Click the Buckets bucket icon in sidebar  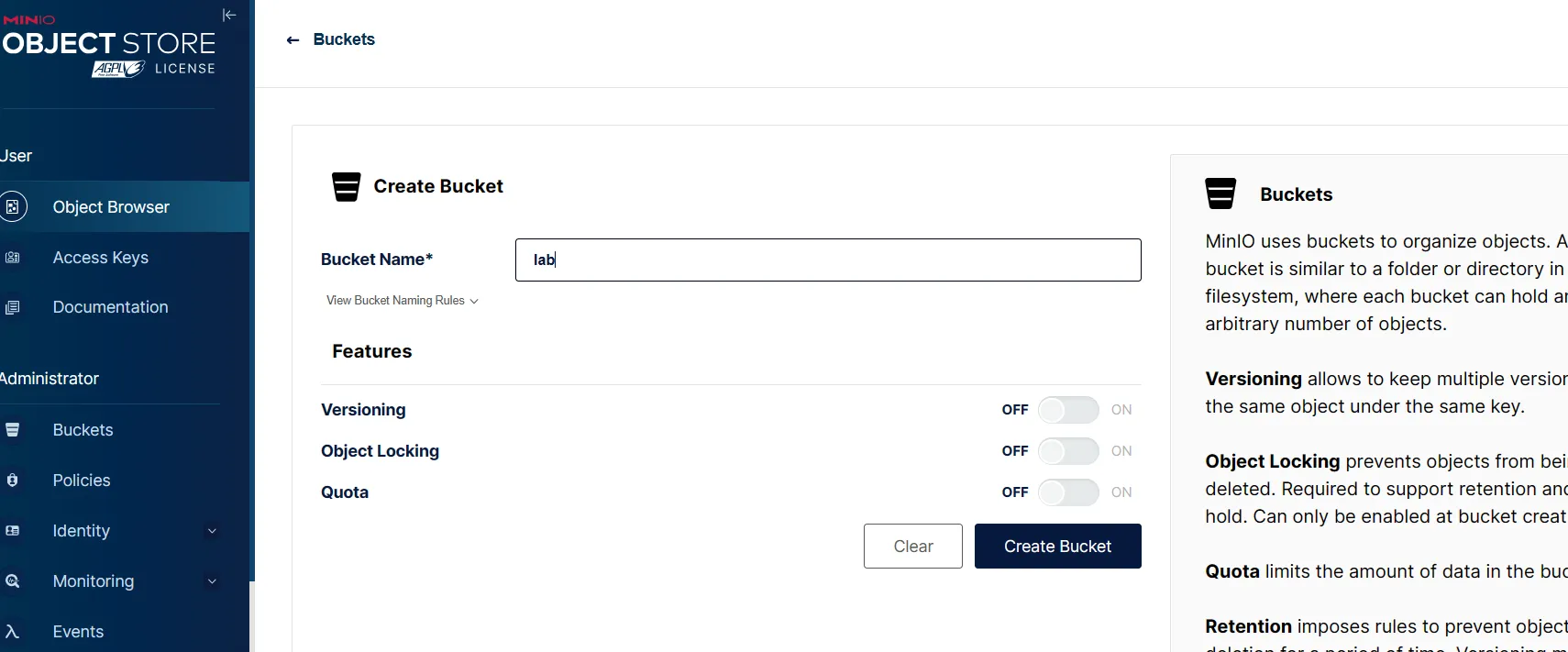pyautogui.click(x=13, y=430)
